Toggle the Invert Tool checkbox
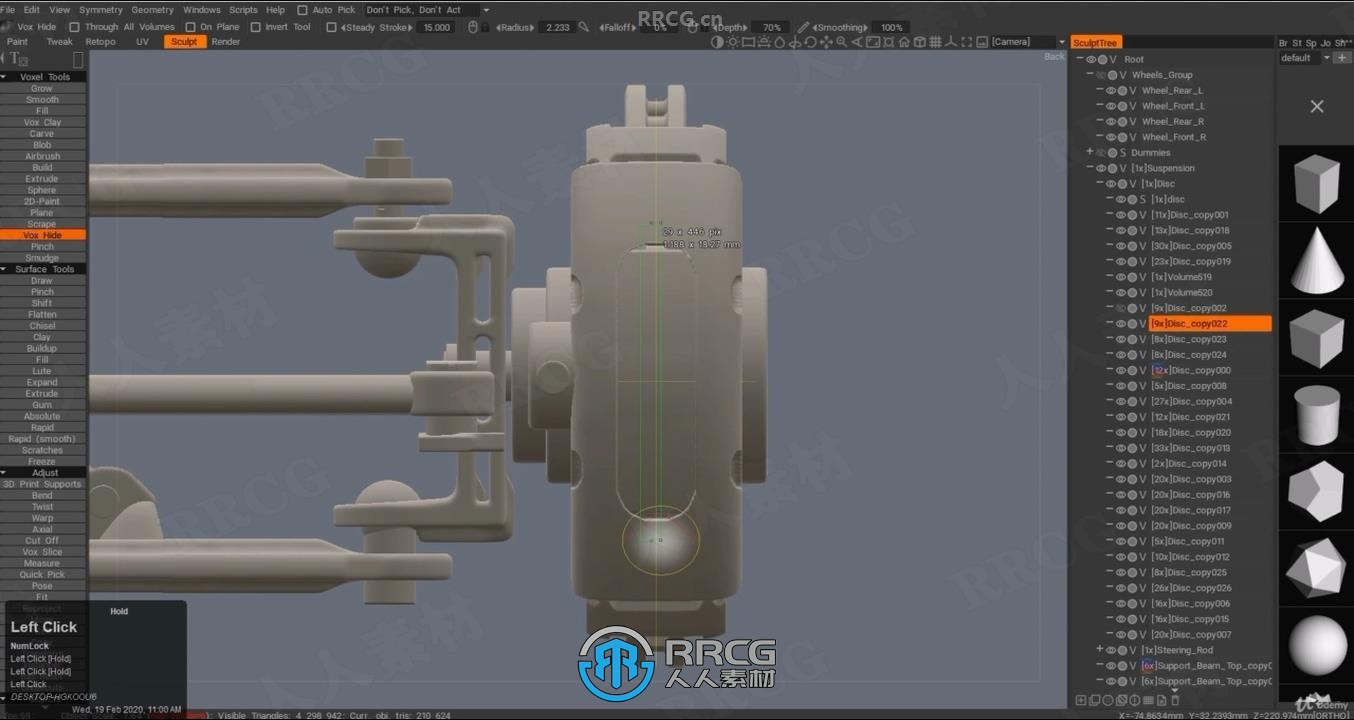The image size is (1354, 720). 255,27
